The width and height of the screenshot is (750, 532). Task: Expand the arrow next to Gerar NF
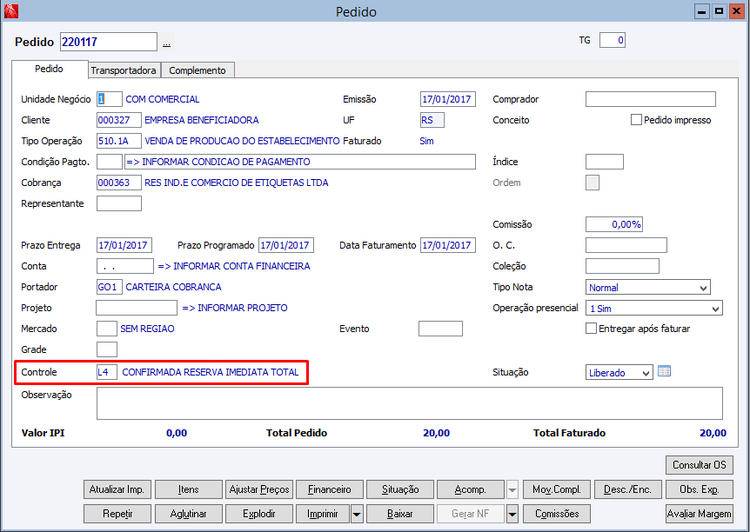click(512, 514)
